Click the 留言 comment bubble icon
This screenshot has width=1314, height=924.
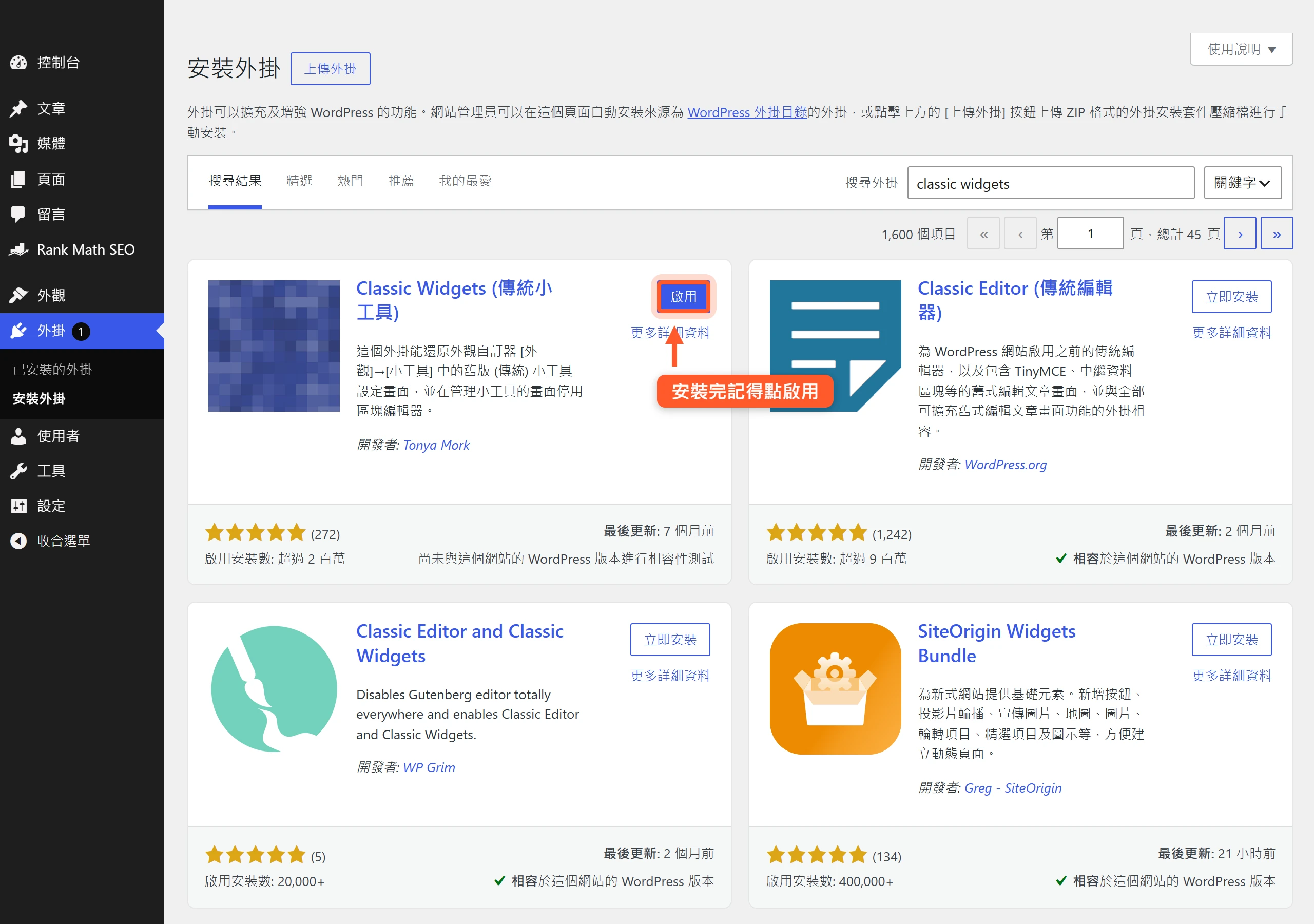coord(18,214)
